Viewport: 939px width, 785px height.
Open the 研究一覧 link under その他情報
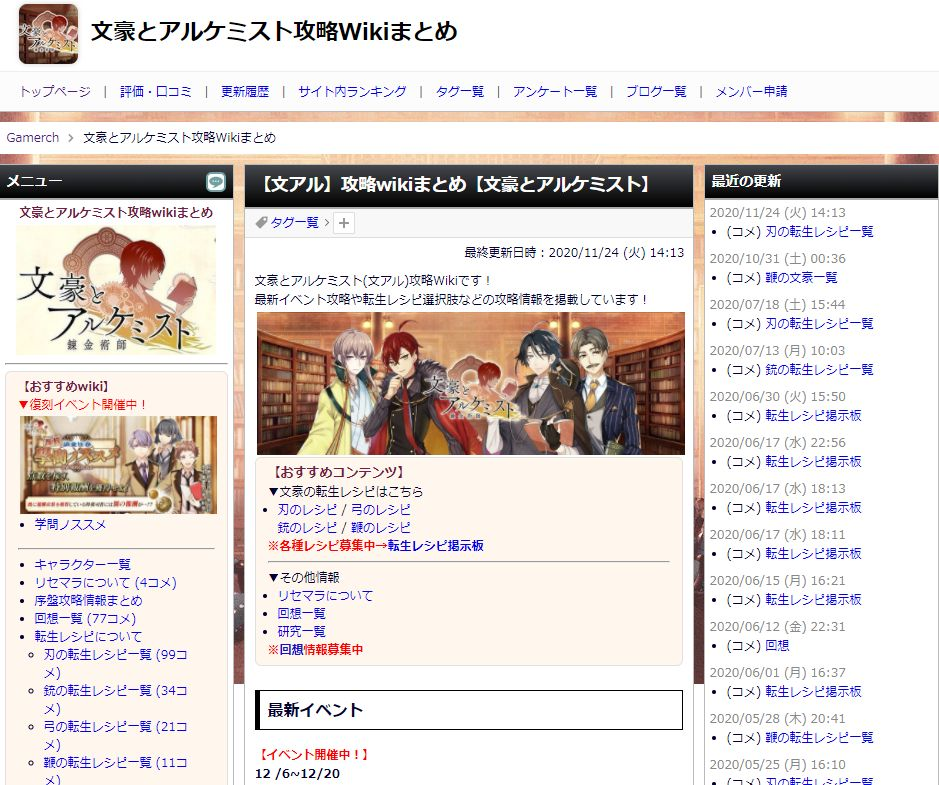point(302,632)
